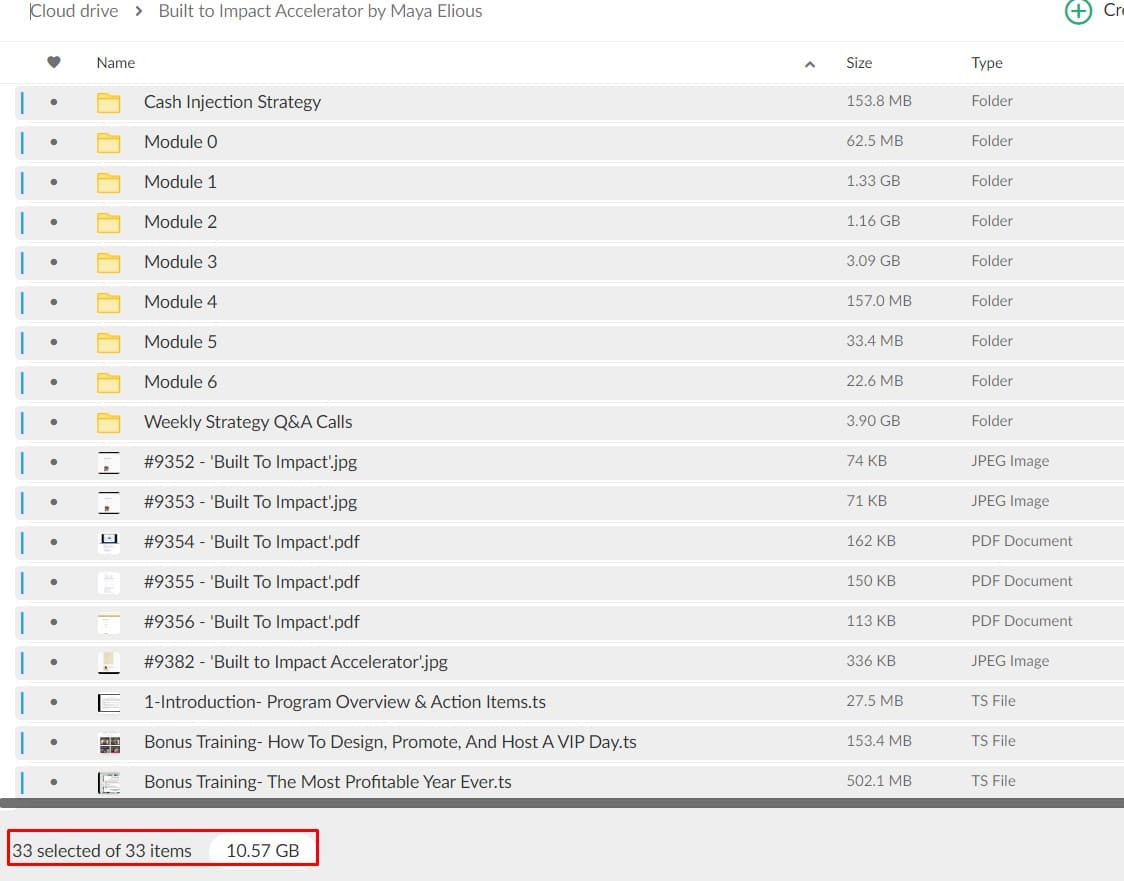This screenshot has width=1124, height=881.
Task: Toggle favorite dot for Module 5 row
Action: pos(54,342)
